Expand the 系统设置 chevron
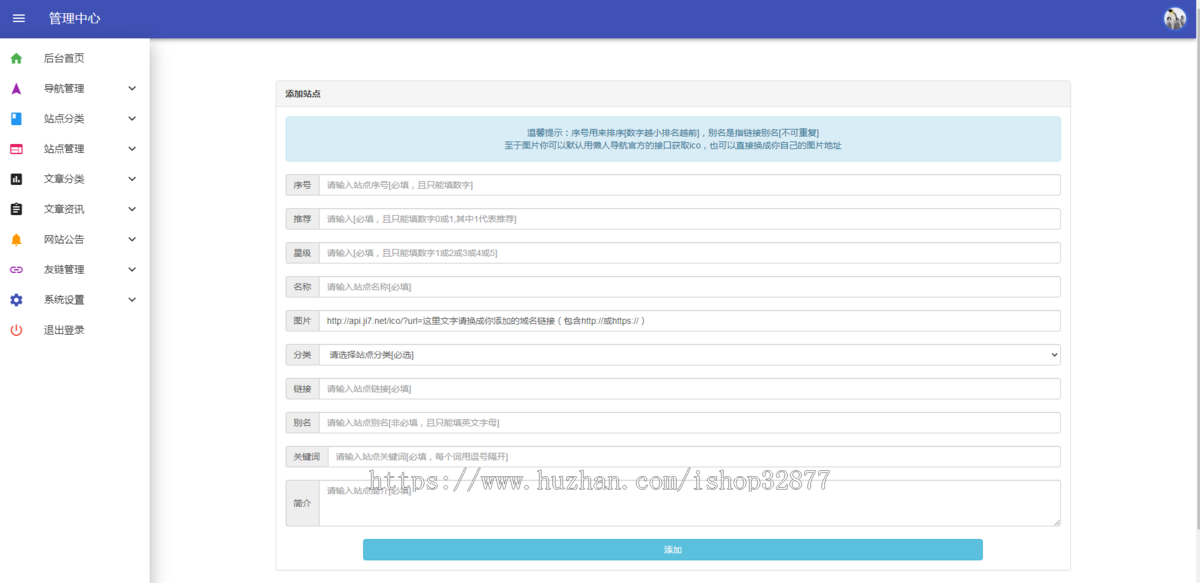Screen dimensions: 1200x583 click(132, 299)
